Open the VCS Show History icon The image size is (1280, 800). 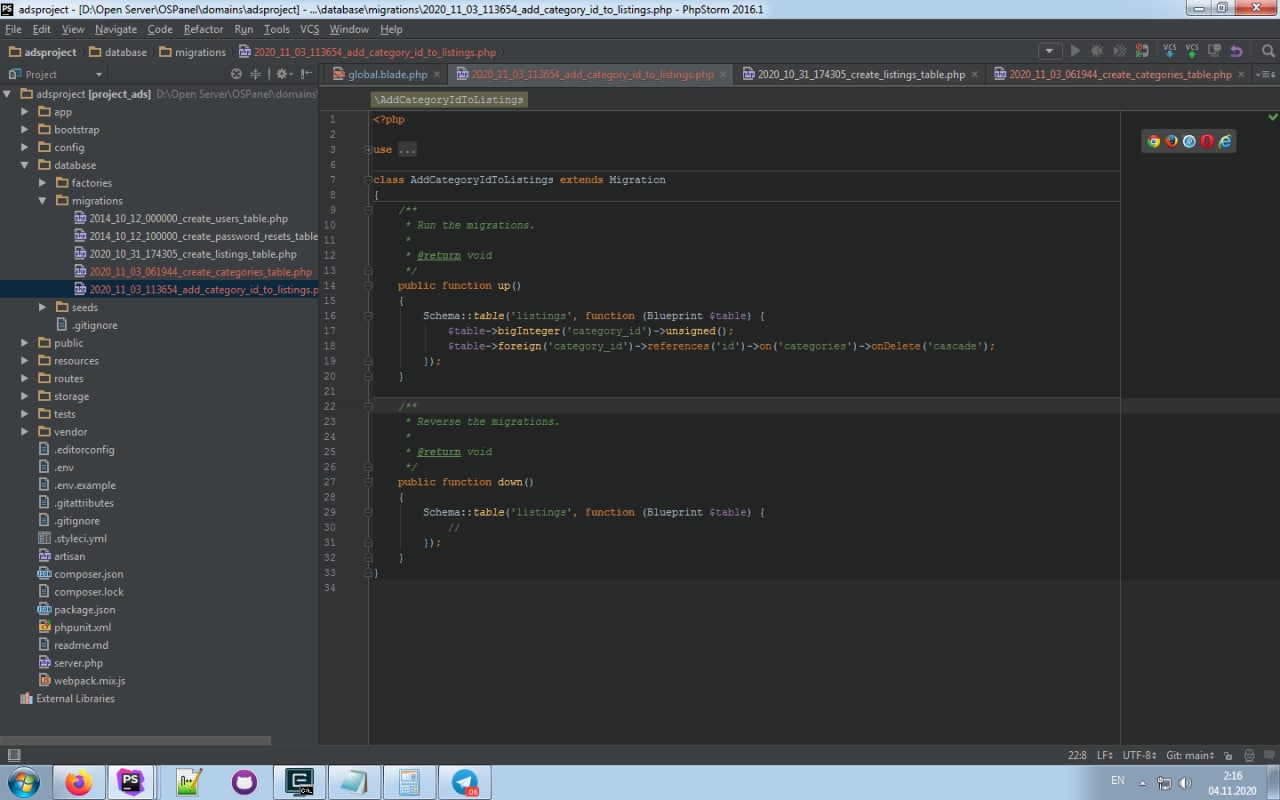1214,51
